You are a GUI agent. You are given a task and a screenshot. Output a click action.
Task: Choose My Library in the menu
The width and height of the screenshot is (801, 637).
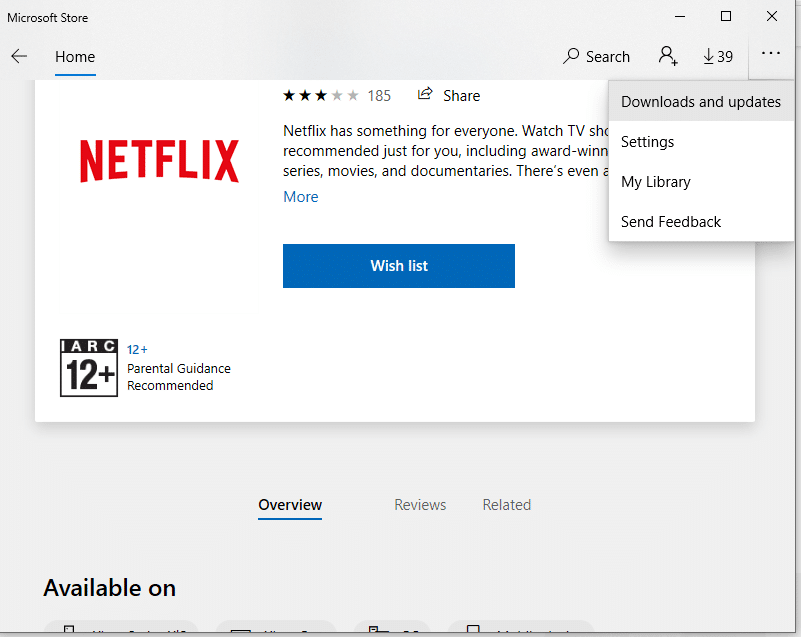pyautogui.click(x=701, y=182)
